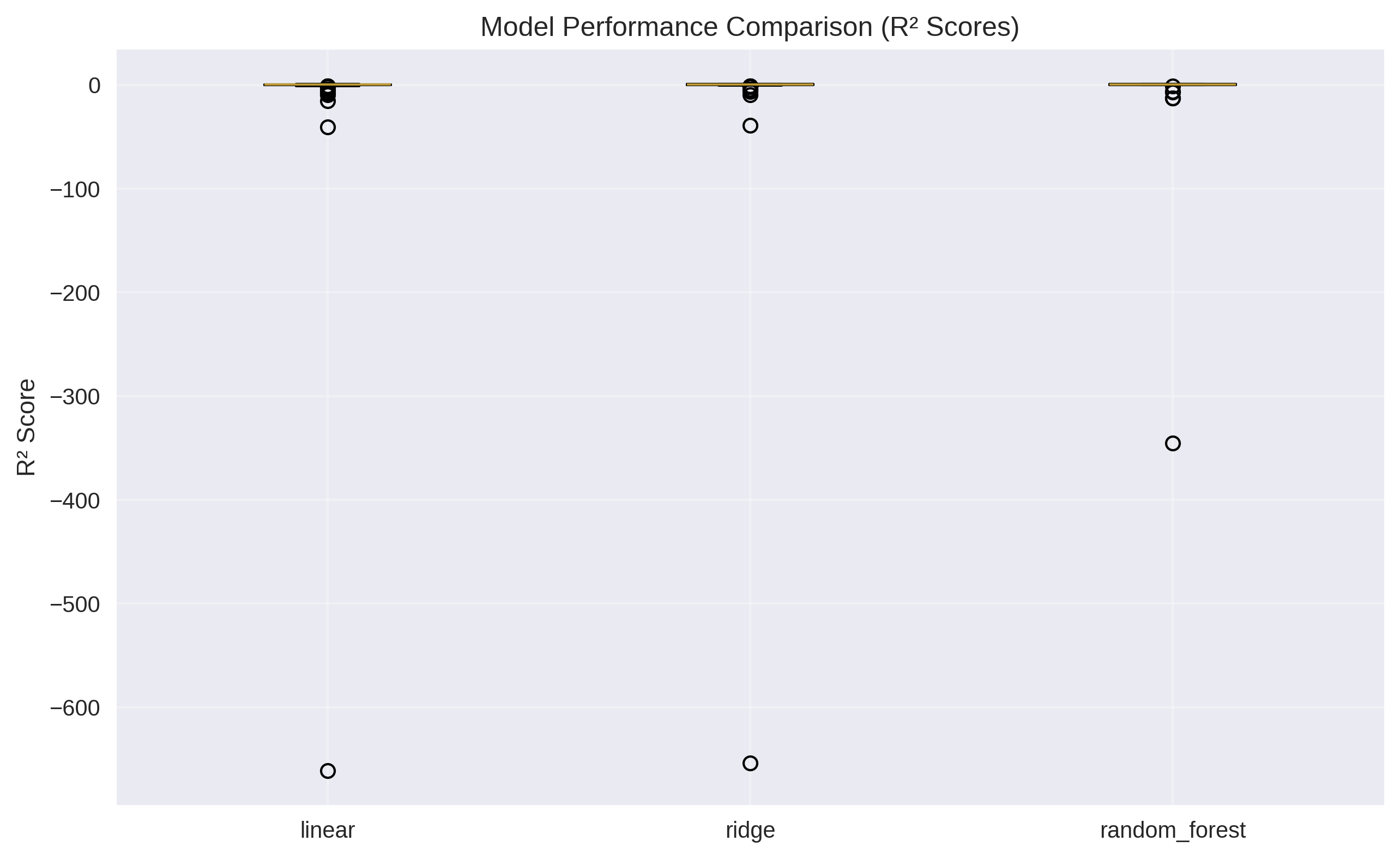Click the "−400" y-axis tick label
Viewport: 1400px width, 859px height.
coord(75,501)
